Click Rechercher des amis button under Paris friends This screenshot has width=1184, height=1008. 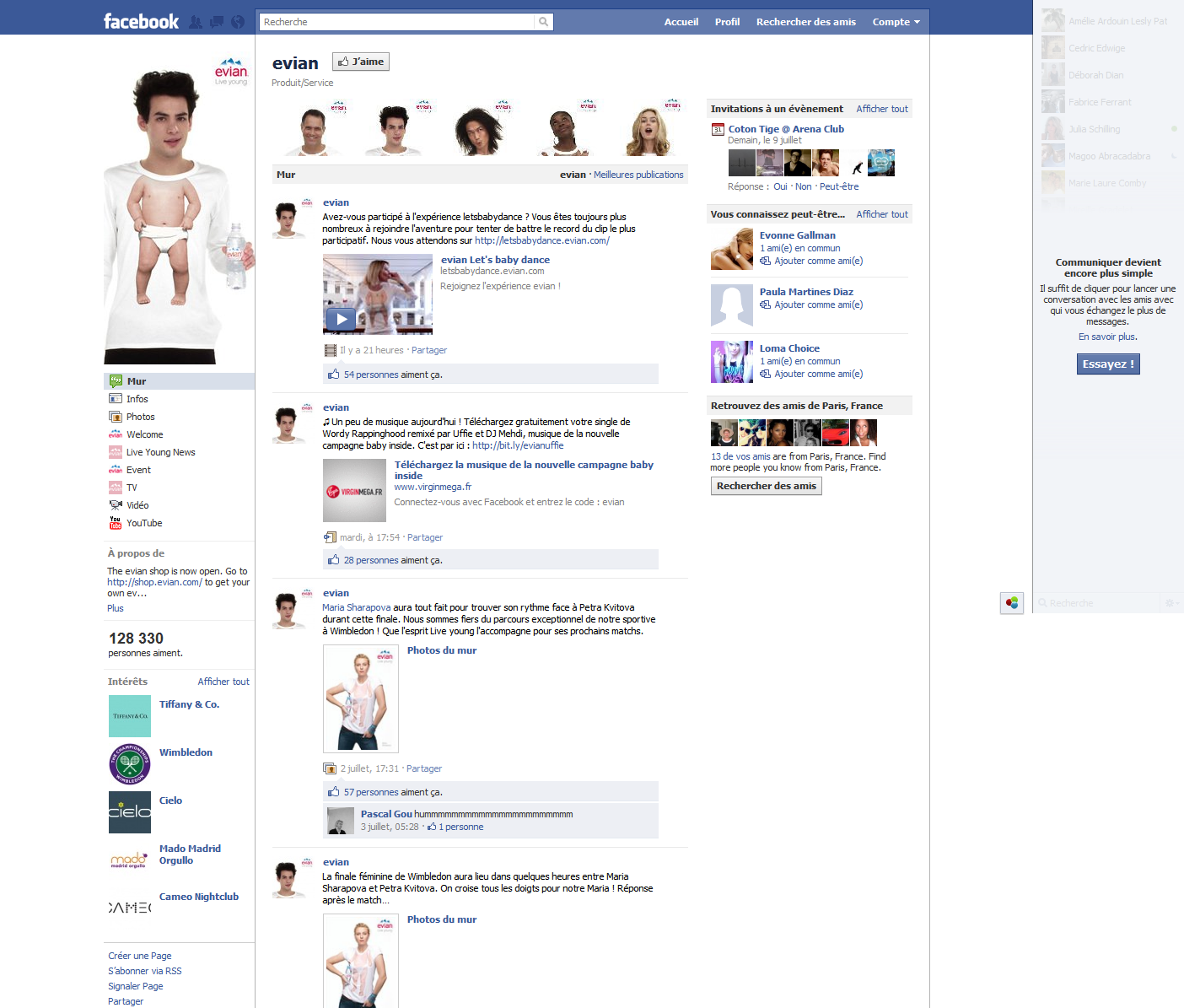767,486
